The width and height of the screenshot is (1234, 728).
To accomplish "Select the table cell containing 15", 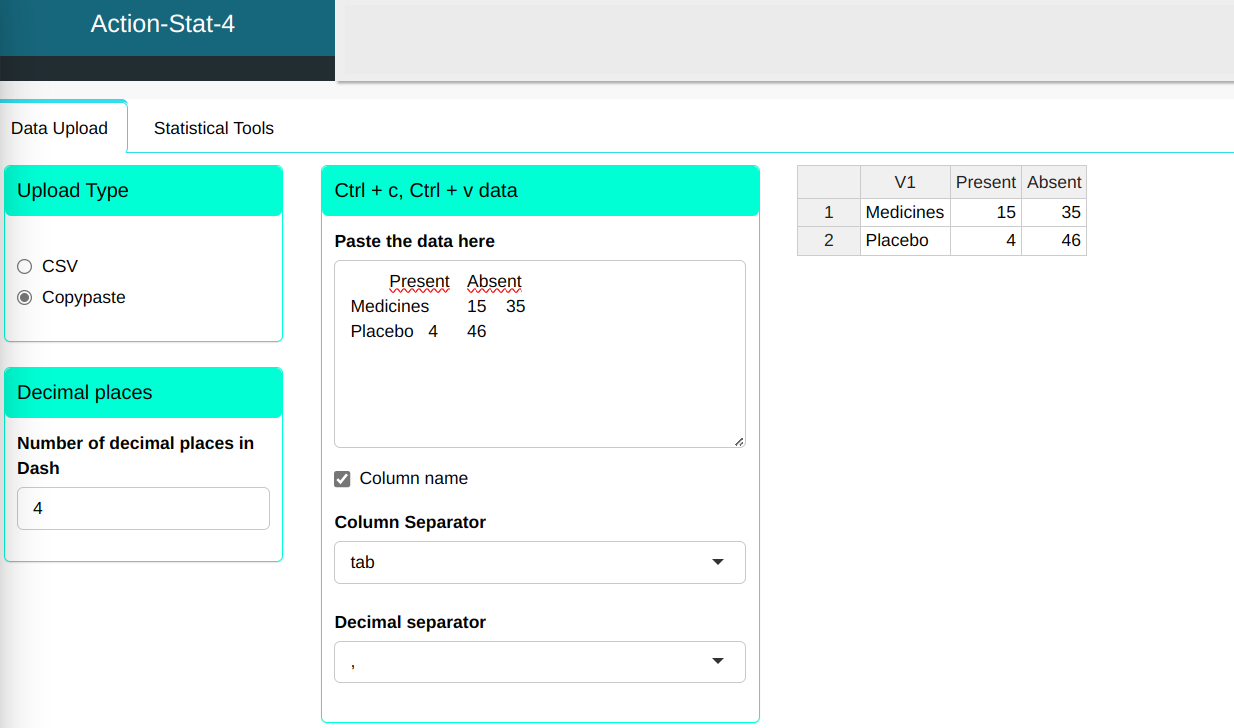I will (x=985, y=212).
